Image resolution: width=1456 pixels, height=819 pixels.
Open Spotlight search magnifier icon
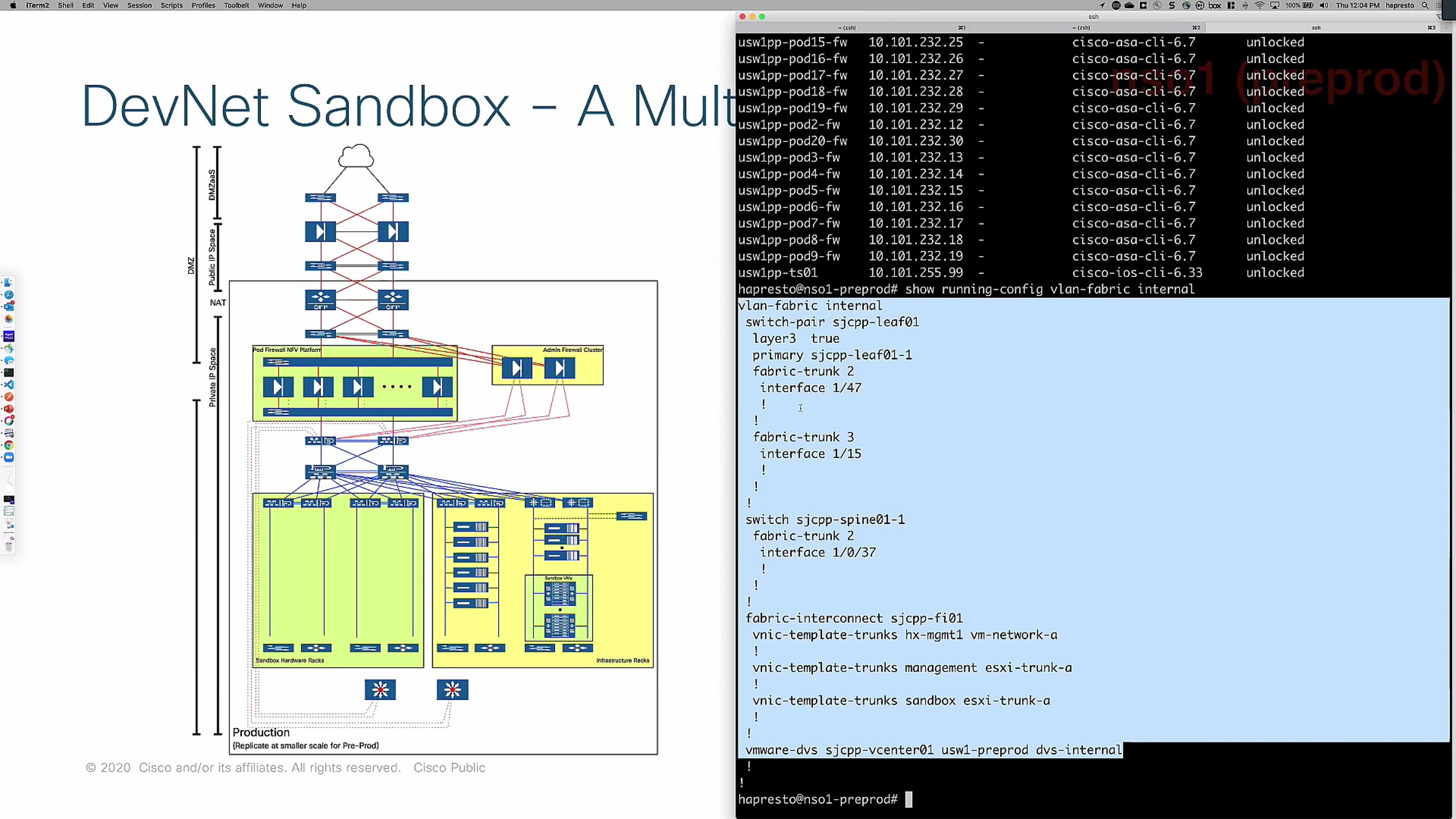coord(1425,5)
